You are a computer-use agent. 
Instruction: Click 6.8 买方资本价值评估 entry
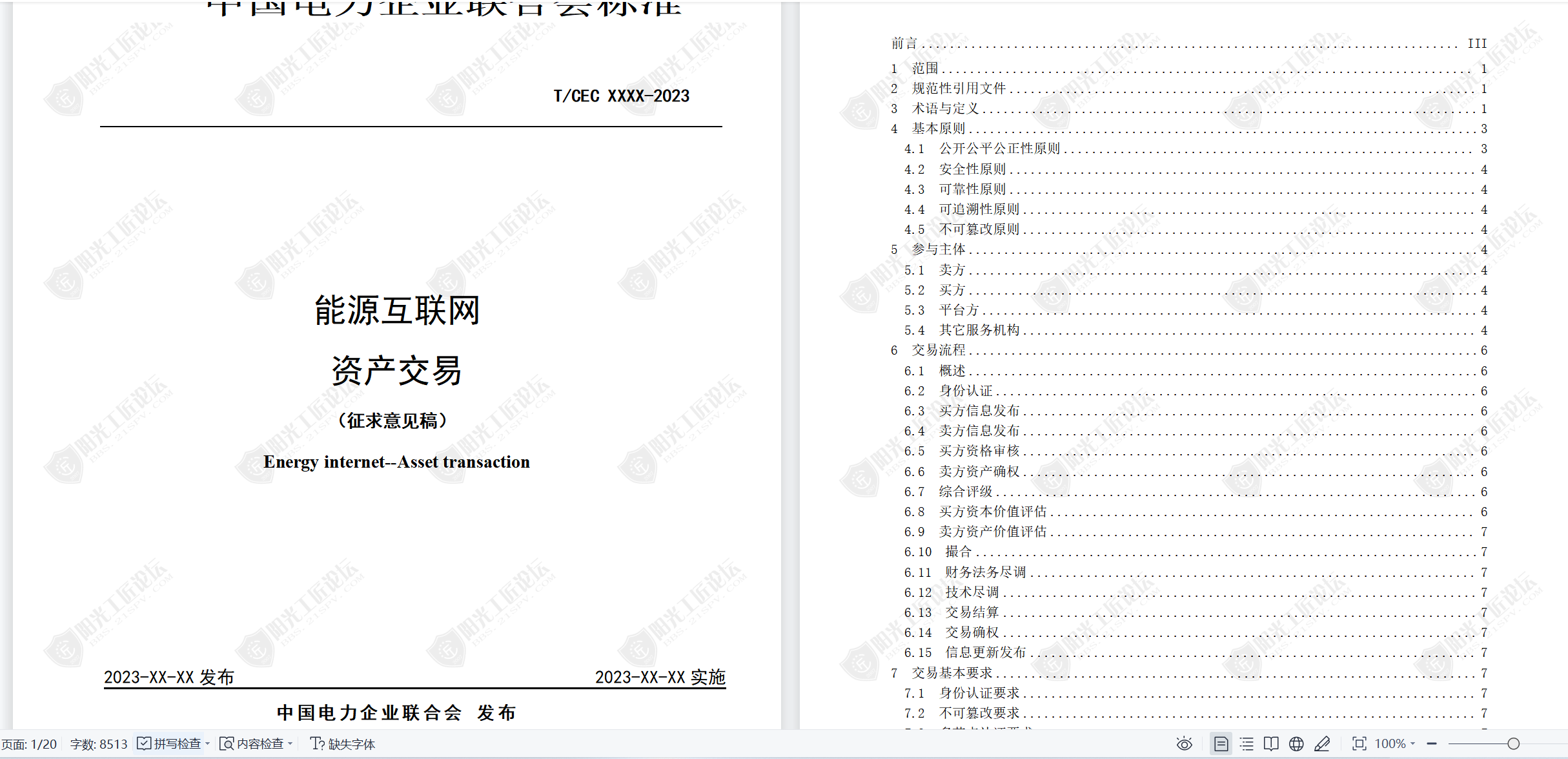(1196, 512)
